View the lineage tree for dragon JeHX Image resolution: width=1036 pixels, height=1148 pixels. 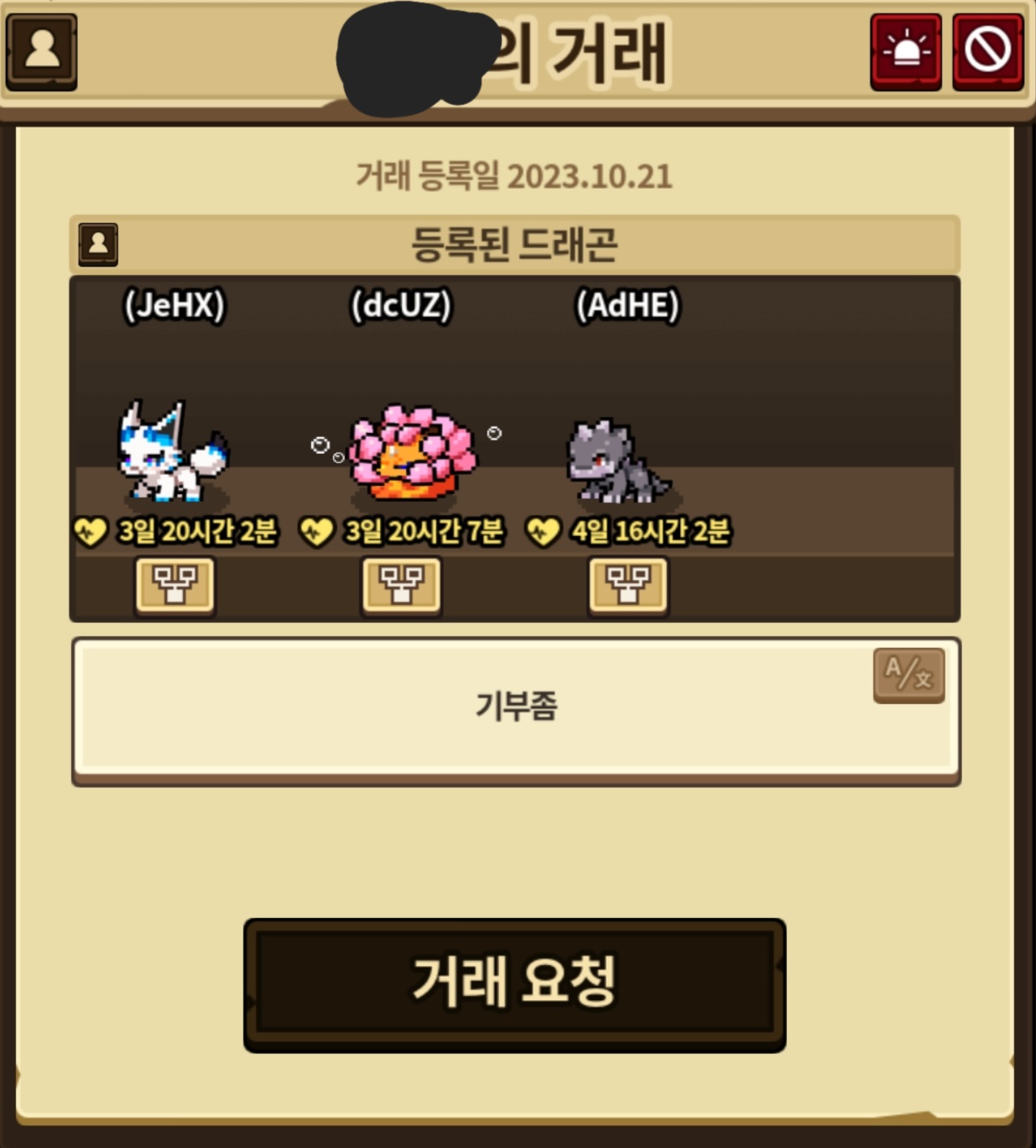pyautogui.click(x=174, y=586)
